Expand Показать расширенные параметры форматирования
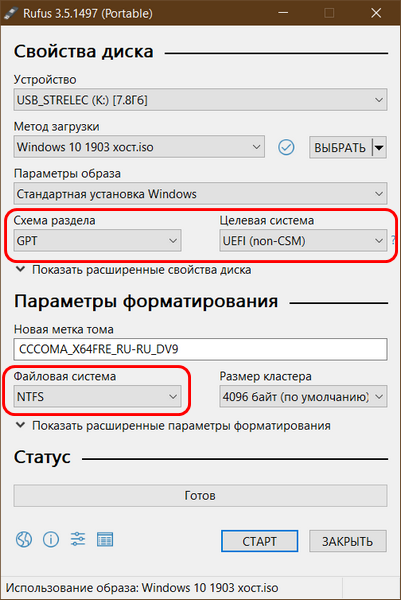401x600 pixels. point(173,426)
